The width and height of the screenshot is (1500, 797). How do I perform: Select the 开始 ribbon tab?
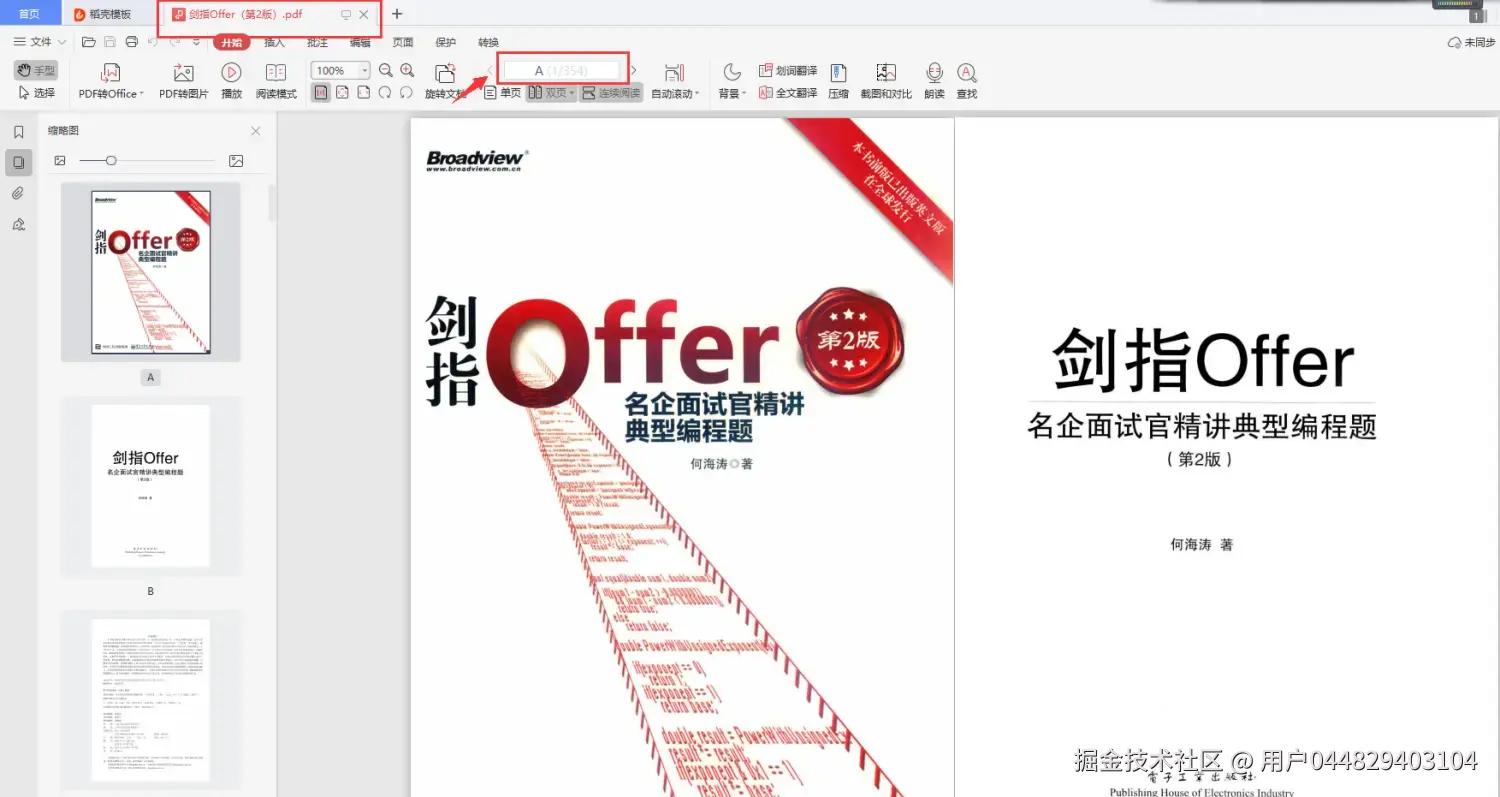click(231, 42)
